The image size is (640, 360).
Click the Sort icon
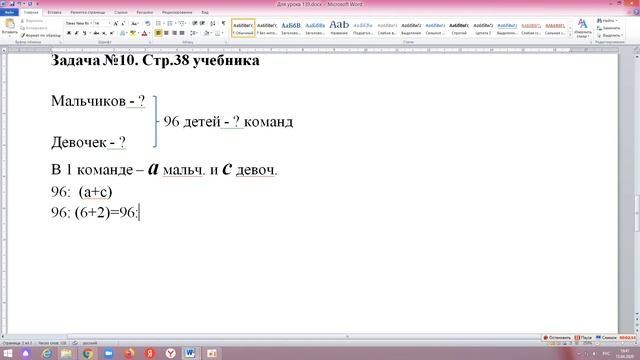(x=213, y=24)
